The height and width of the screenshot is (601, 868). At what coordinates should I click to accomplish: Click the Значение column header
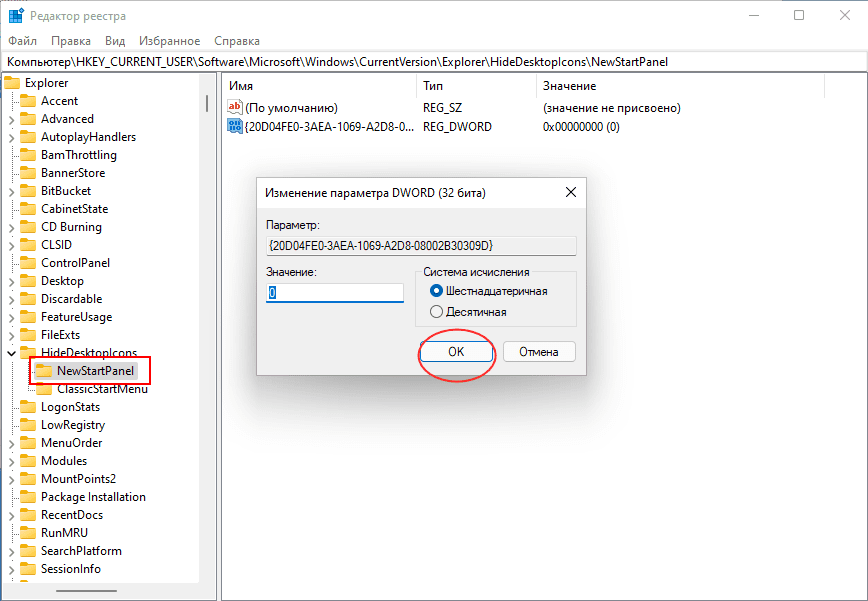[x=680, y=86]
